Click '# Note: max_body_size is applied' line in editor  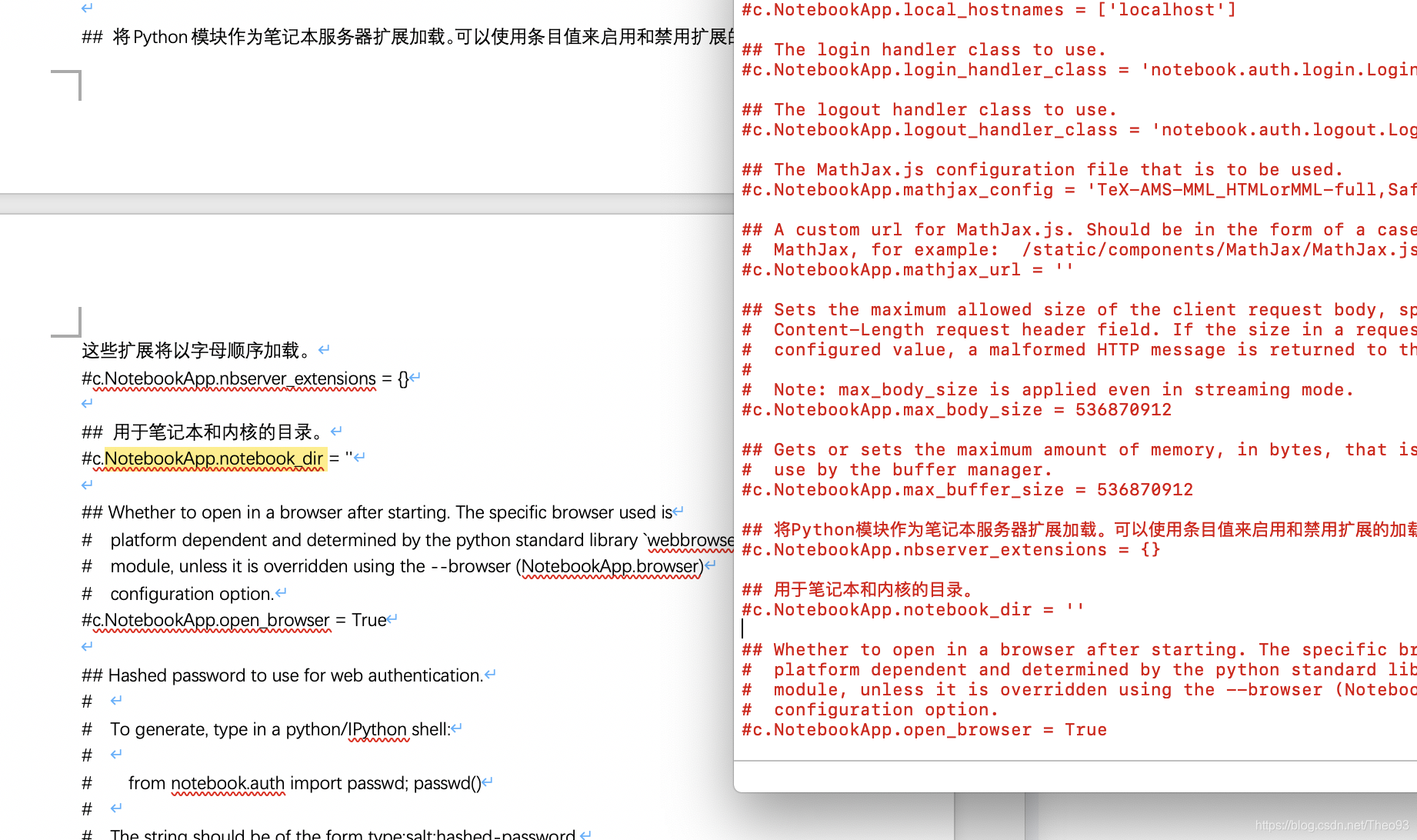(x=1048, y=390)
